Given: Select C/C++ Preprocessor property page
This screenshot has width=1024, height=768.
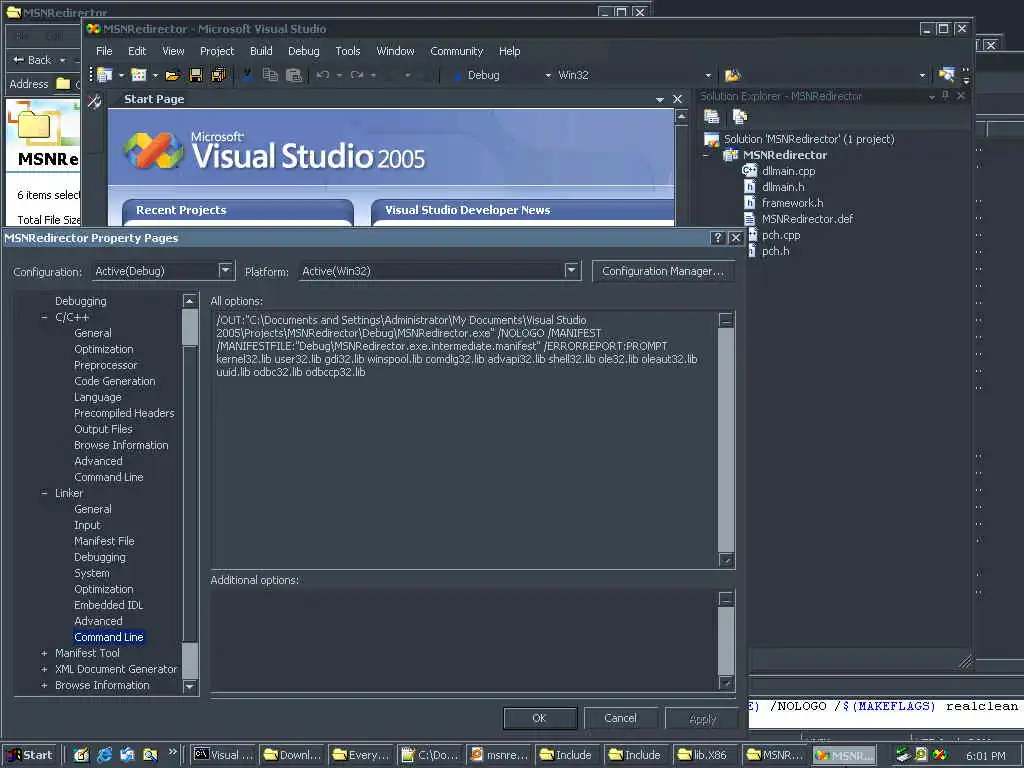Looking at the screenshot, I should coord(105,365).
